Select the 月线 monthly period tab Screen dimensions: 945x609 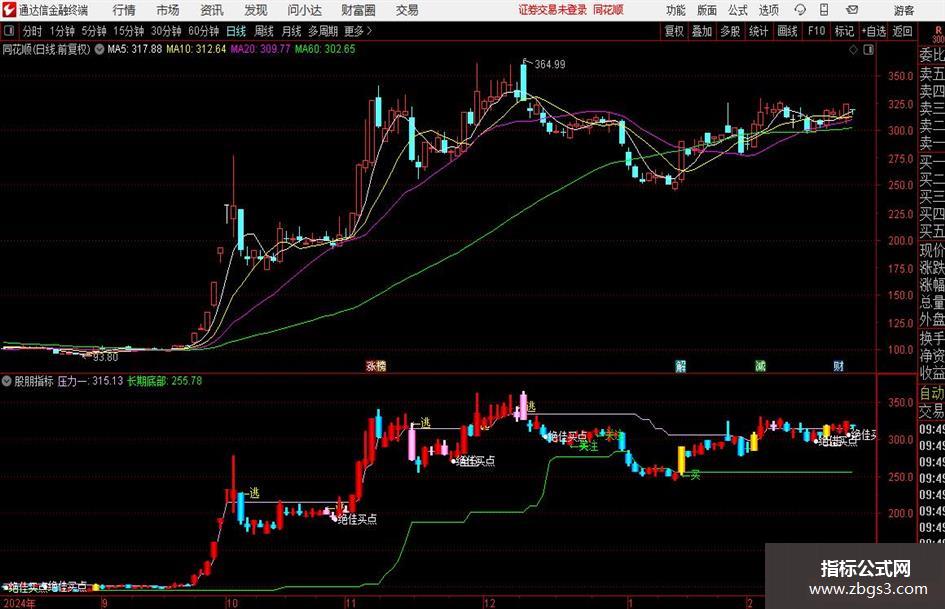291,31
